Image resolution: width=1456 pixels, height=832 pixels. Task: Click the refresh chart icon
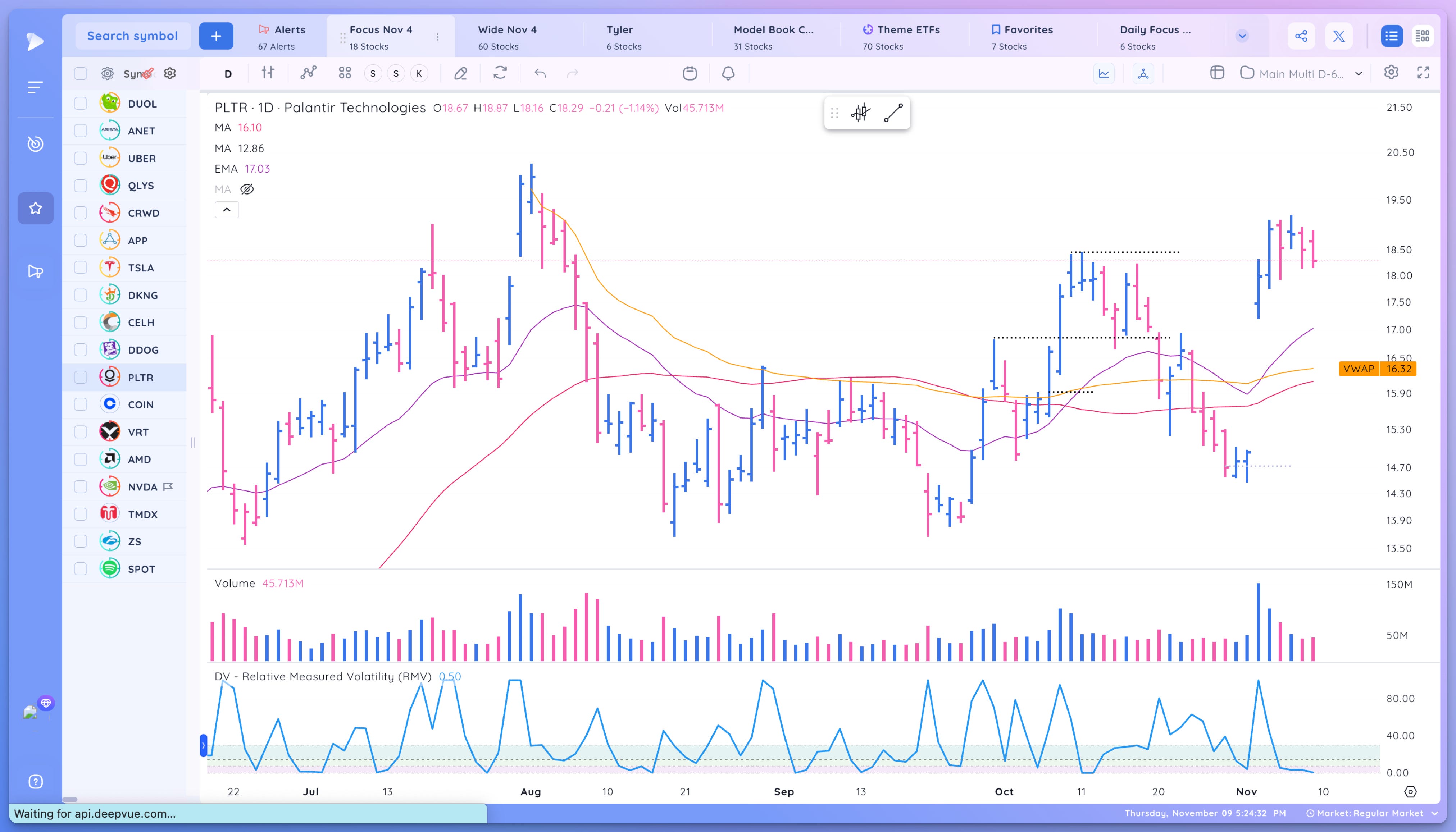coord(500,73)
